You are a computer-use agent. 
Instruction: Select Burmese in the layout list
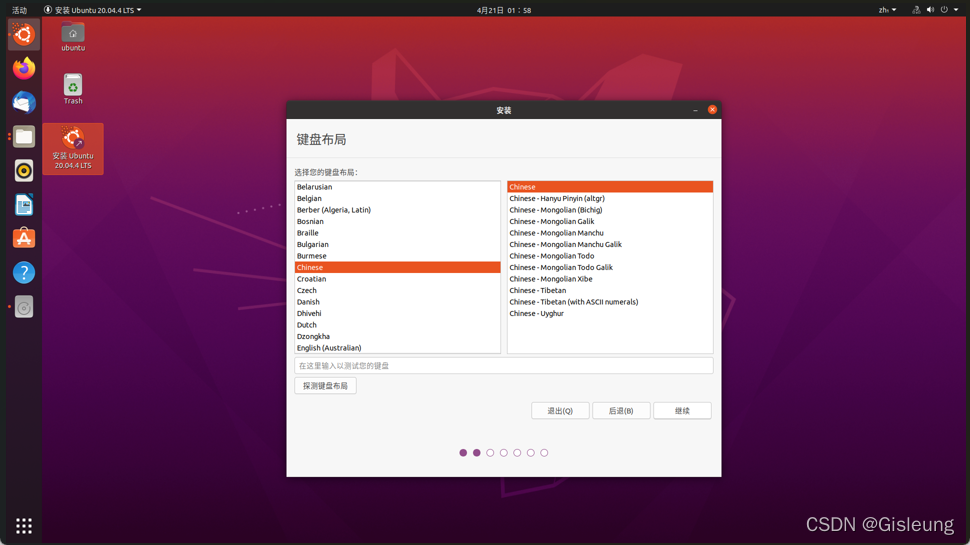[397, 255]
